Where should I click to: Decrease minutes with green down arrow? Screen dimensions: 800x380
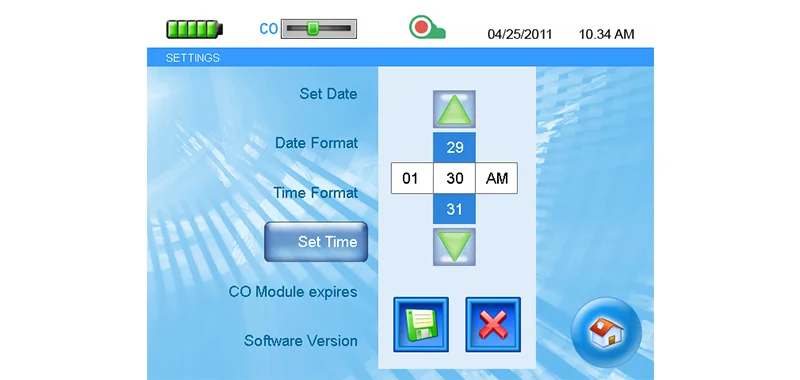(454, 247)
